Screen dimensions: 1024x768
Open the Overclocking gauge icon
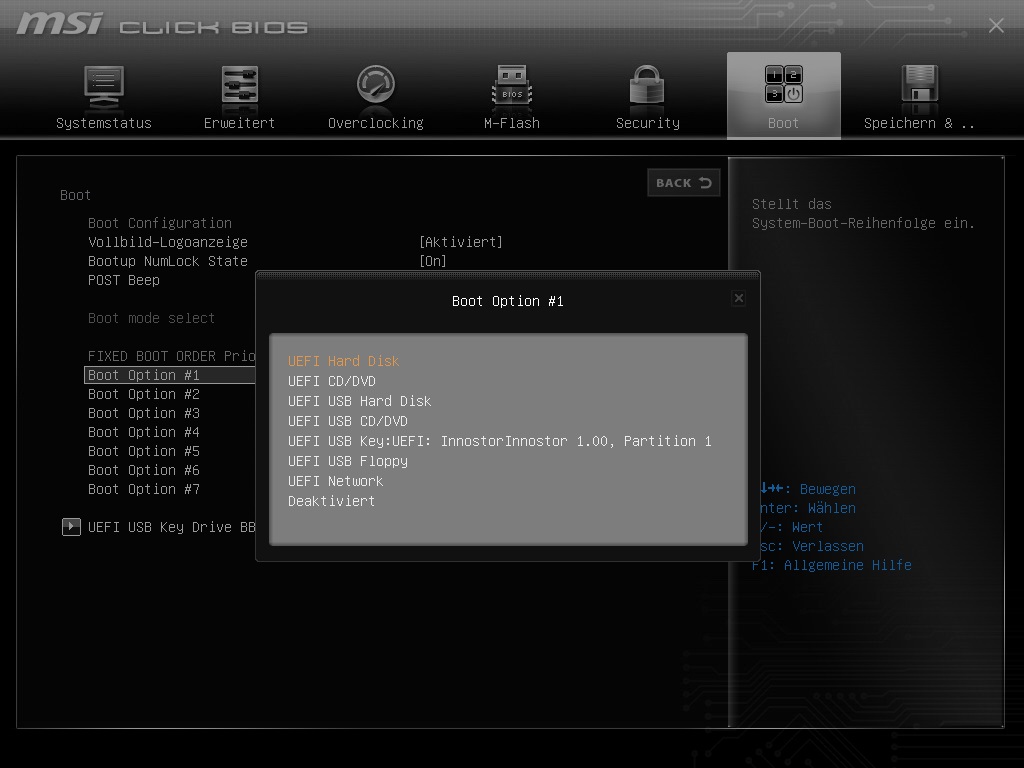[376, 84]
